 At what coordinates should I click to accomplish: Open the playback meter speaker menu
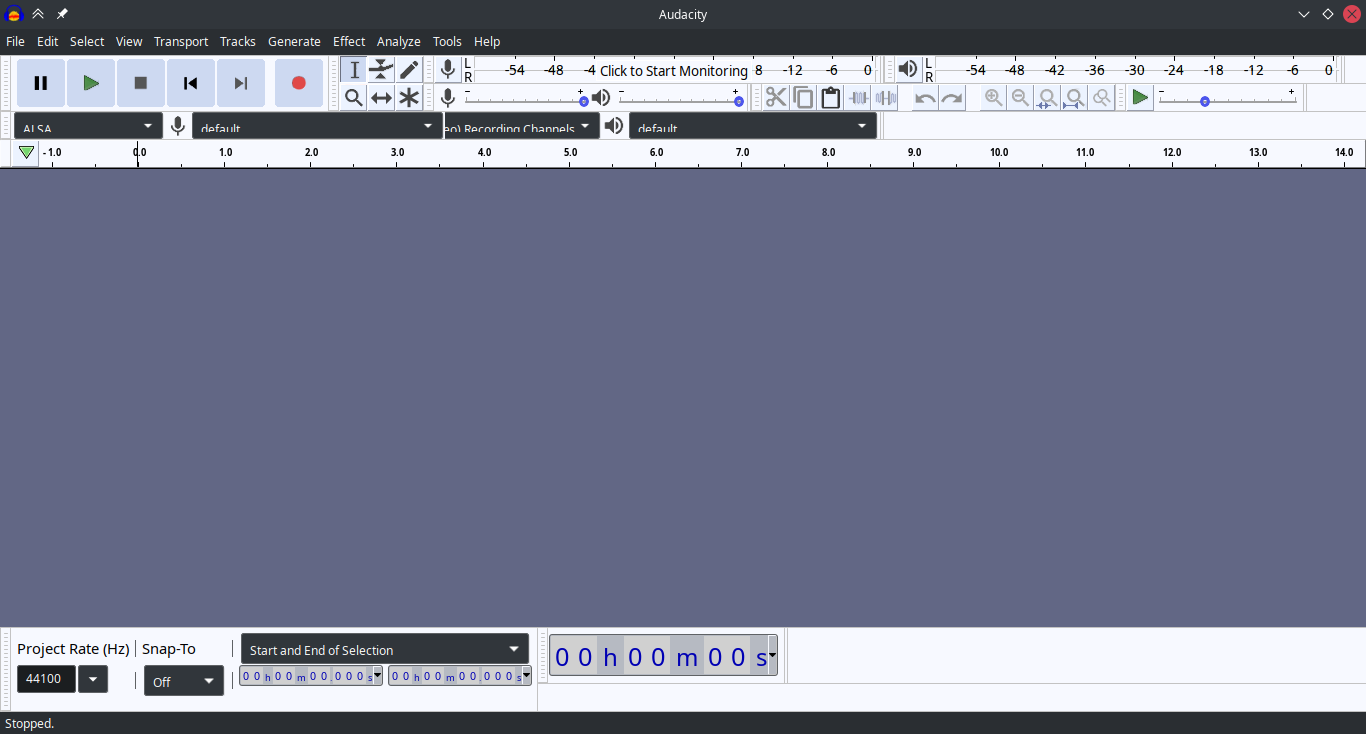pos(908,69)
